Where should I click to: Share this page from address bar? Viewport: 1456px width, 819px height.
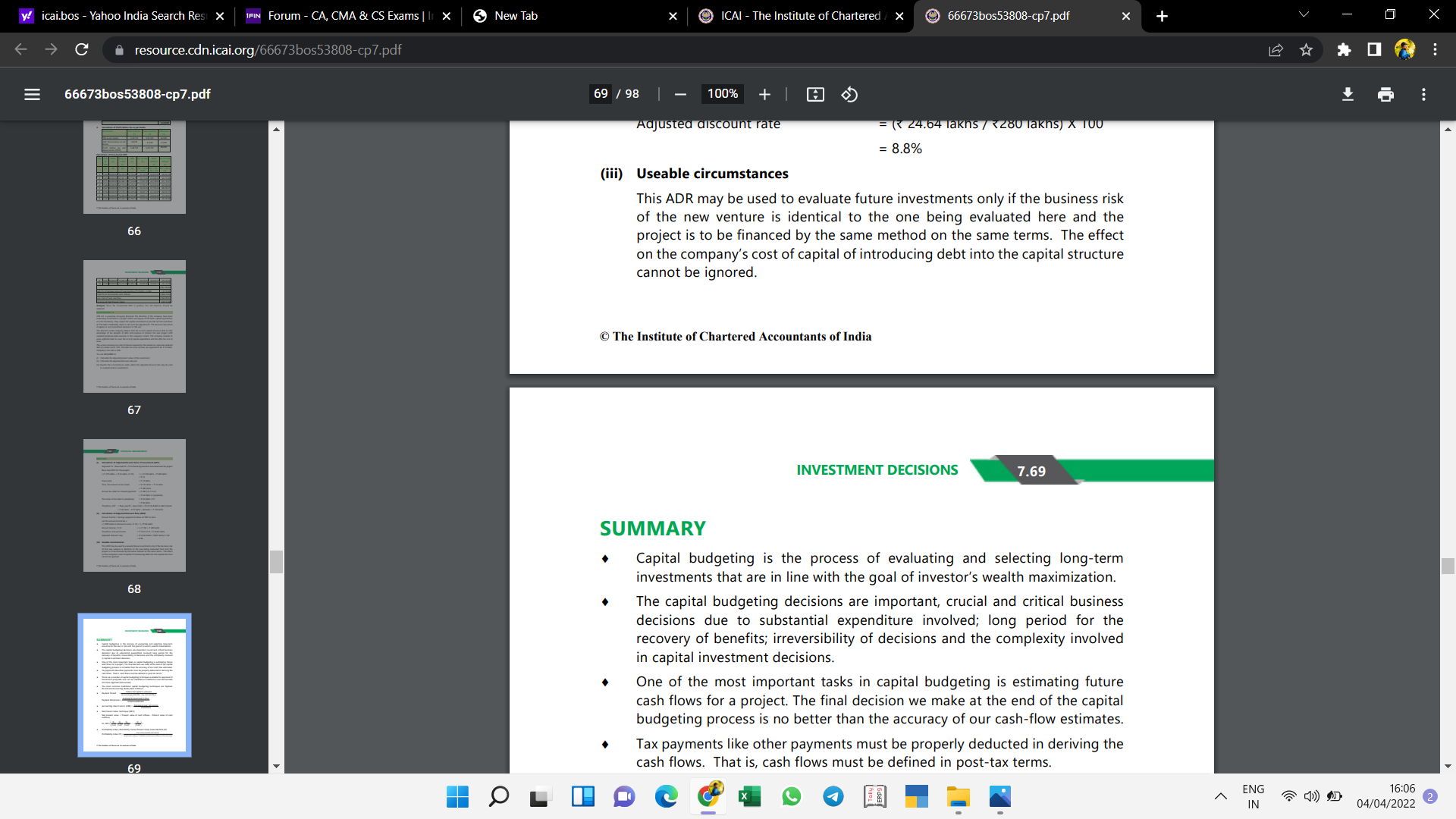pos(1276,50)
